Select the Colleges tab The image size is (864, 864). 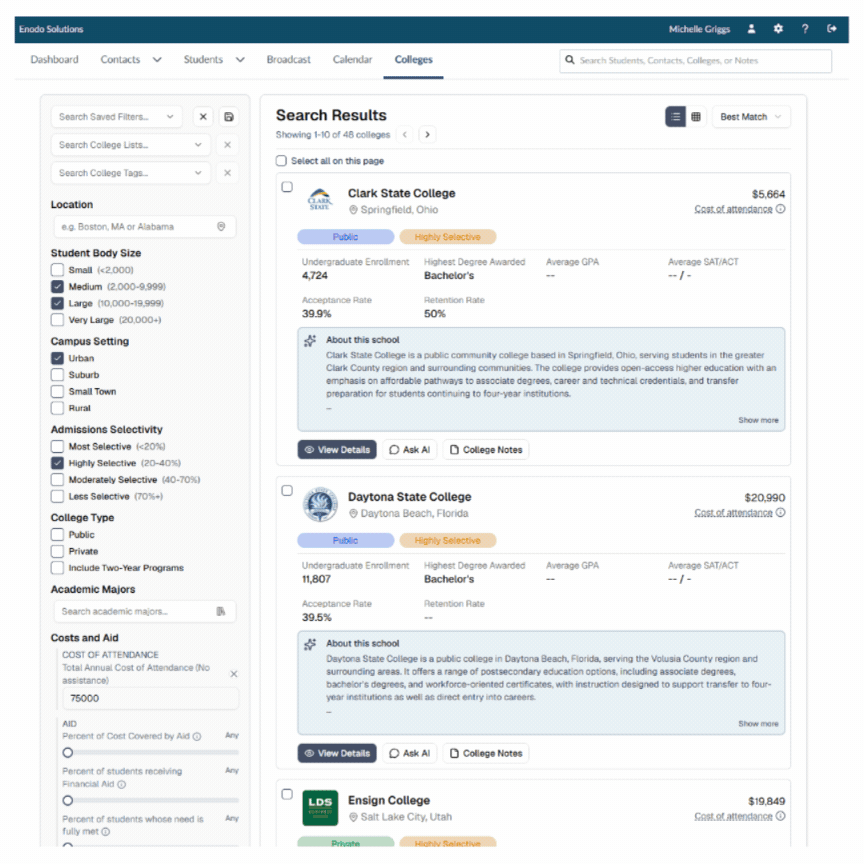pyautogui.click(x=413, y=60)
